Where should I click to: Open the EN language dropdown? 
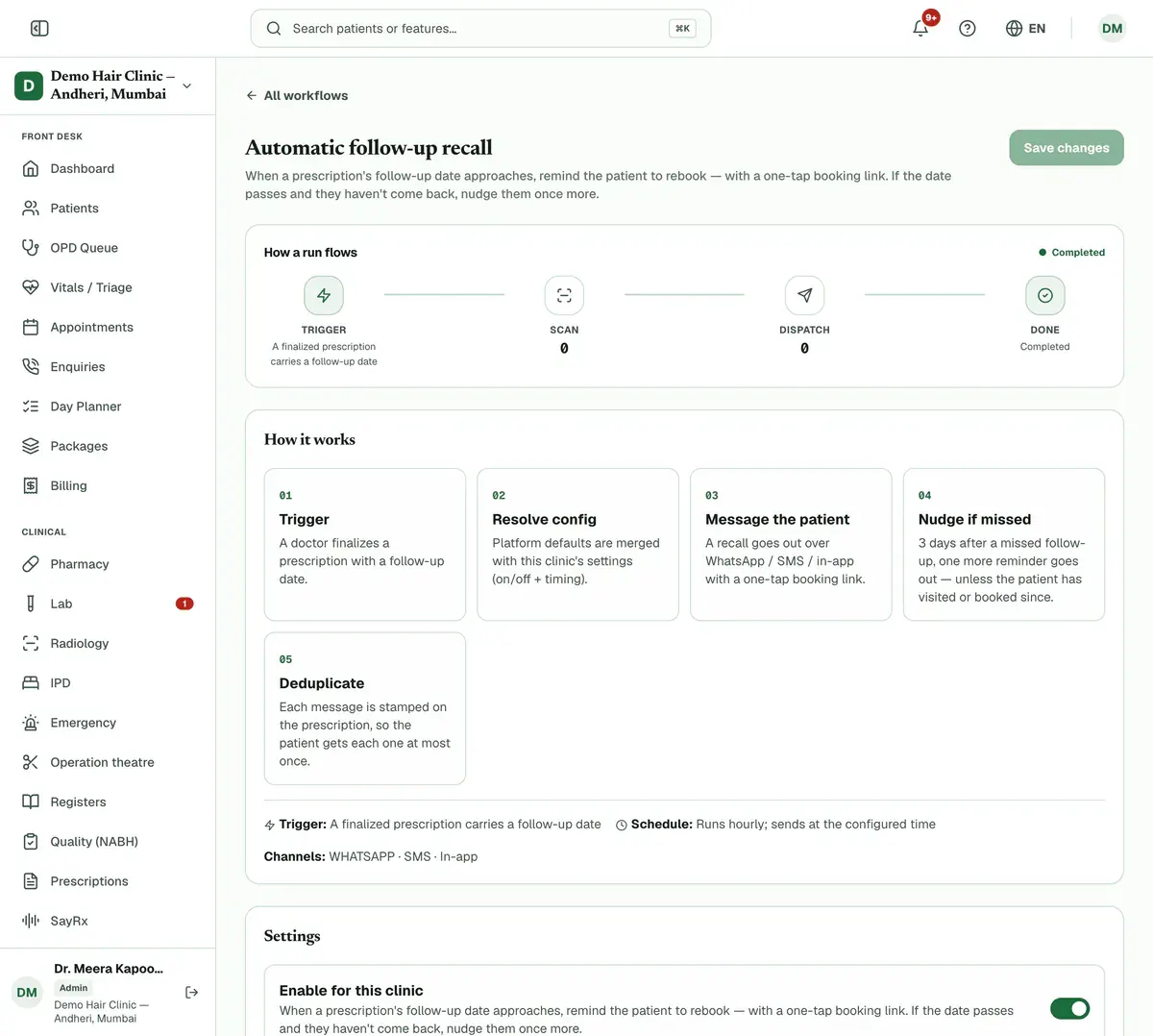(x=1025, y=29)
